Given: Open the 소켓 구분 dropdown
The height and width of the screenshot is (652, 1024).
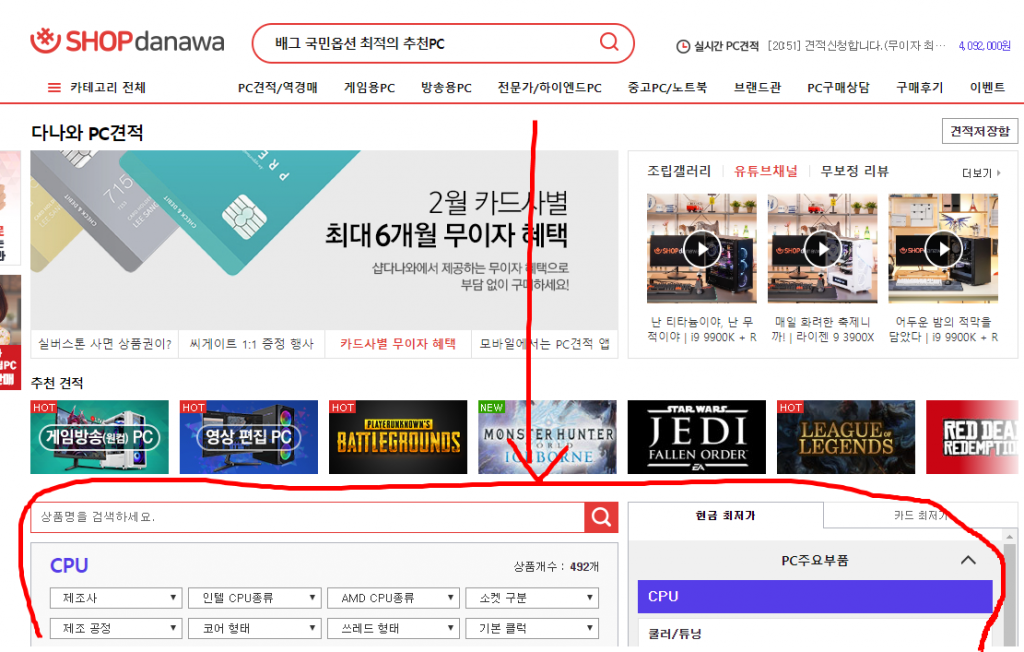Looking at the screenshot, I should click(x=532, y=598).
